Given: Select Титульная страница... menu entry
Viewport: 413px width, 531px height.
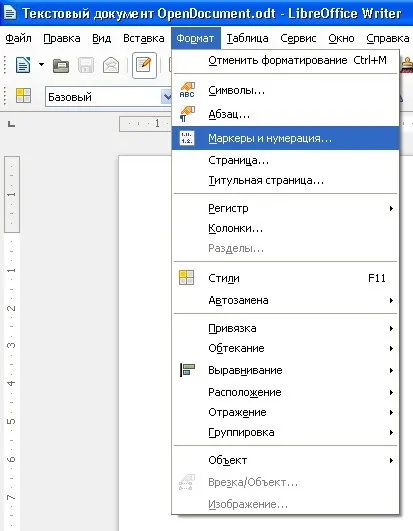Looking at the screenshot, I should (x=286, y=180).
